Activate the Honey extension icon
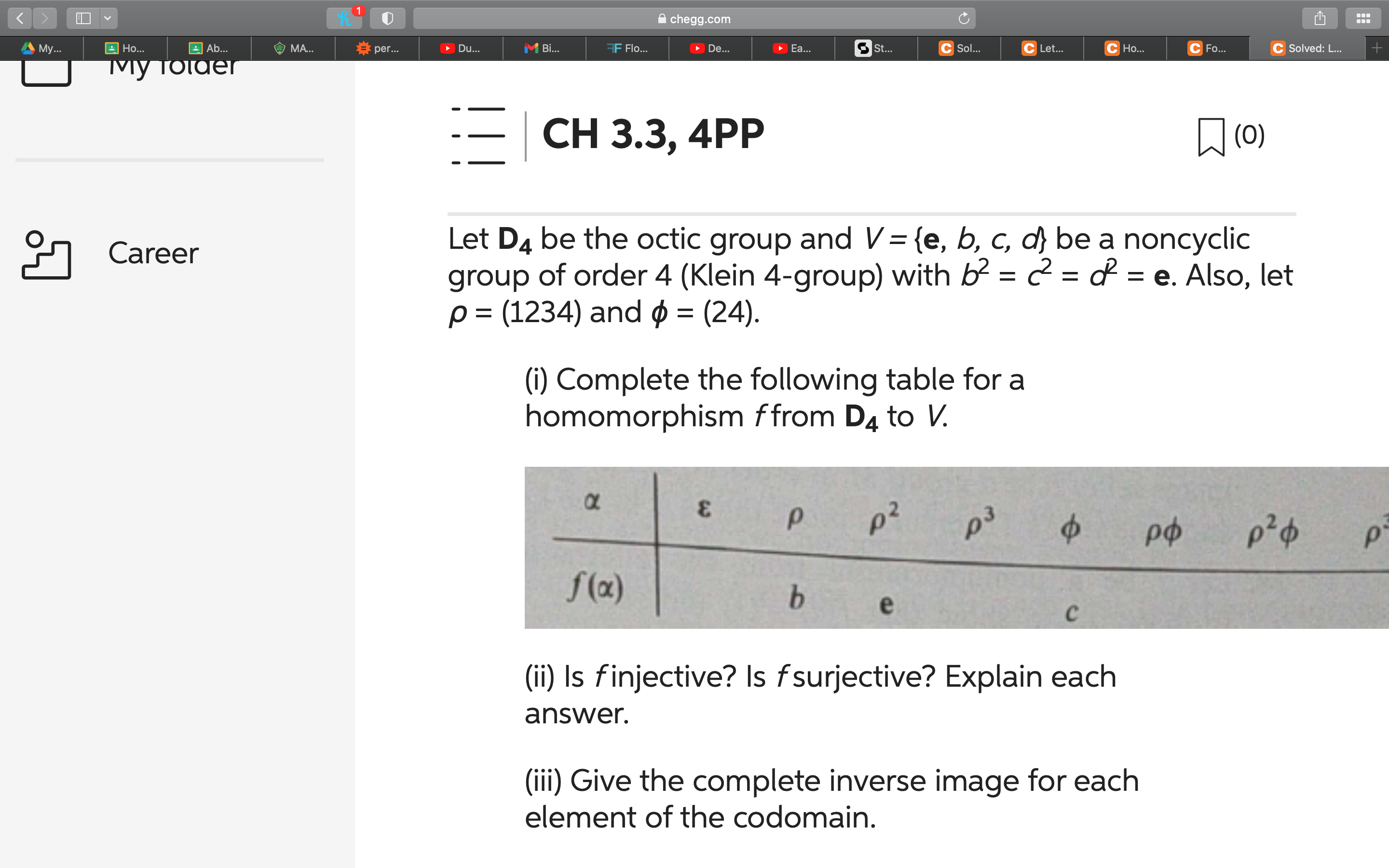This screenshot has width=1389, height=868. point(345,18)
